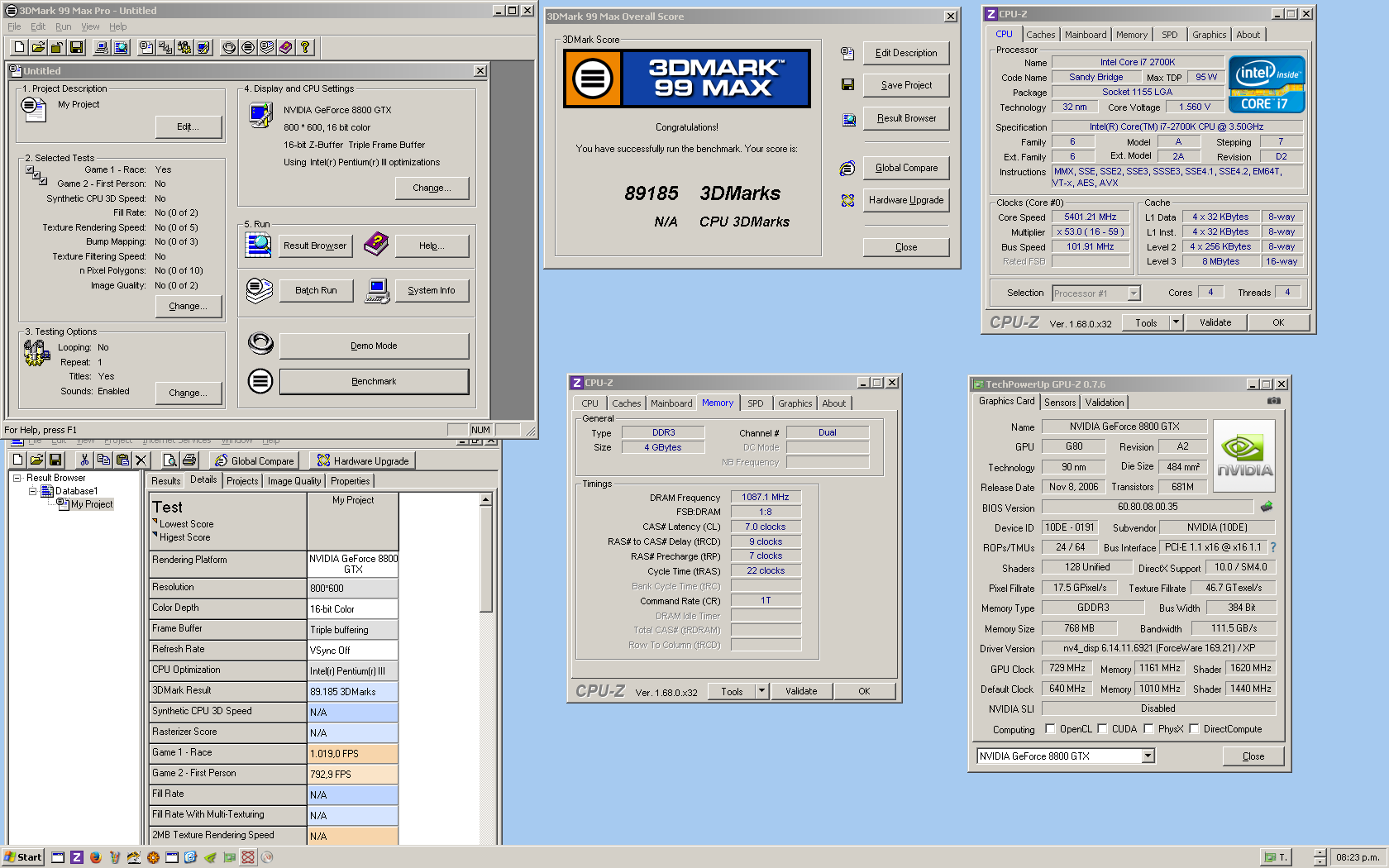Screen dimensions: 1389x868
Task: Click the Delete X icon in Result Browser toolbar
Action: [x=141, y=460]
